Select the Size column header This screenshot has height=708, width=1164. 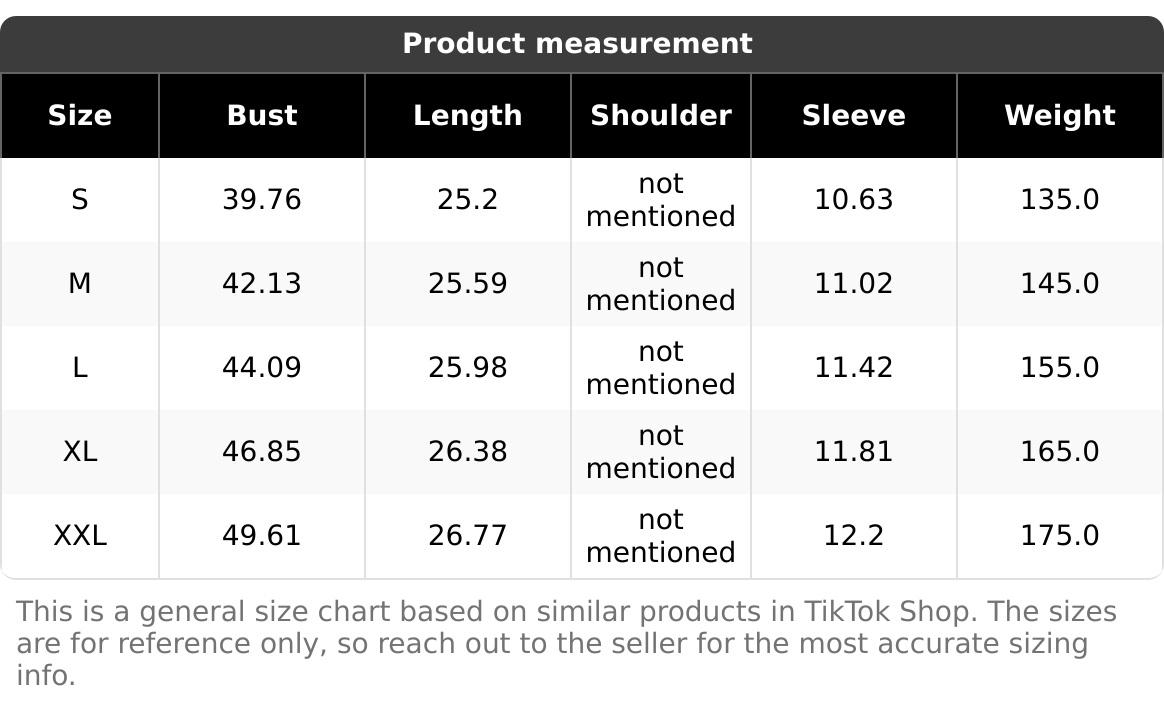point(80,116)
